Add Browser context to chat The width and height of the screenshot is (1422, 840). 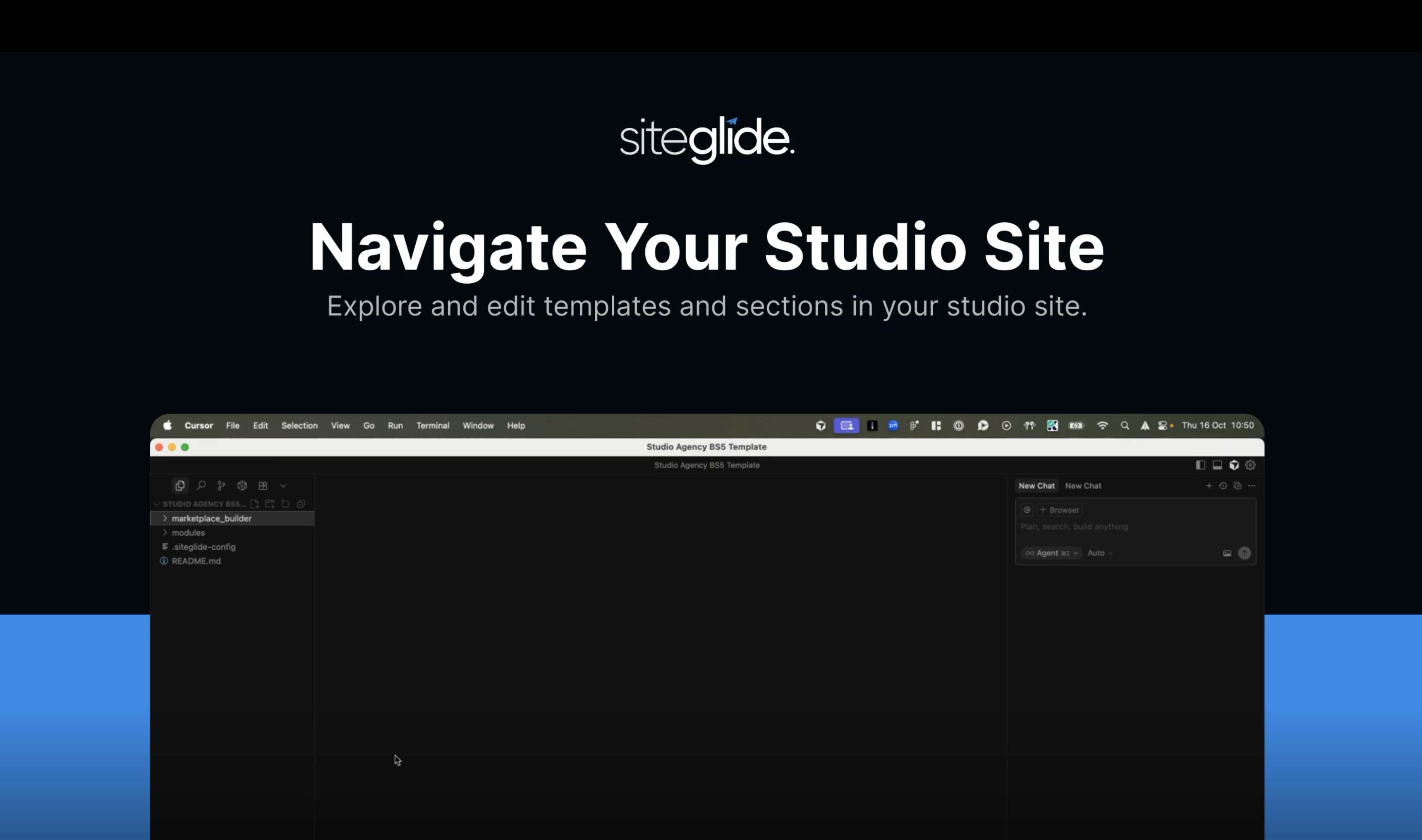tap(1059, 510)
